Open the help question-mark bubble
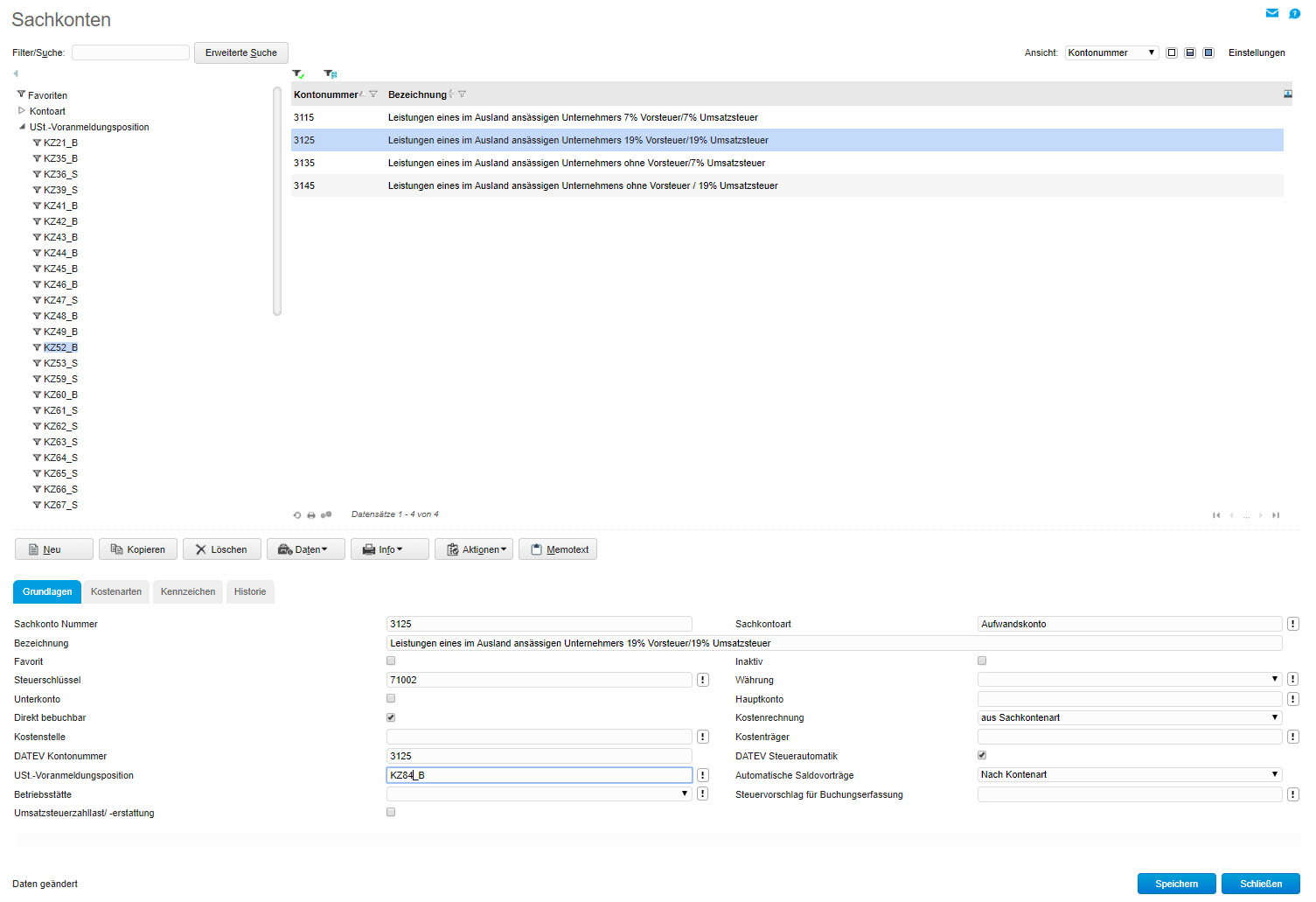Viewport: 1316px width, 902px height. pyautogui.click(x=1295, y=13)
